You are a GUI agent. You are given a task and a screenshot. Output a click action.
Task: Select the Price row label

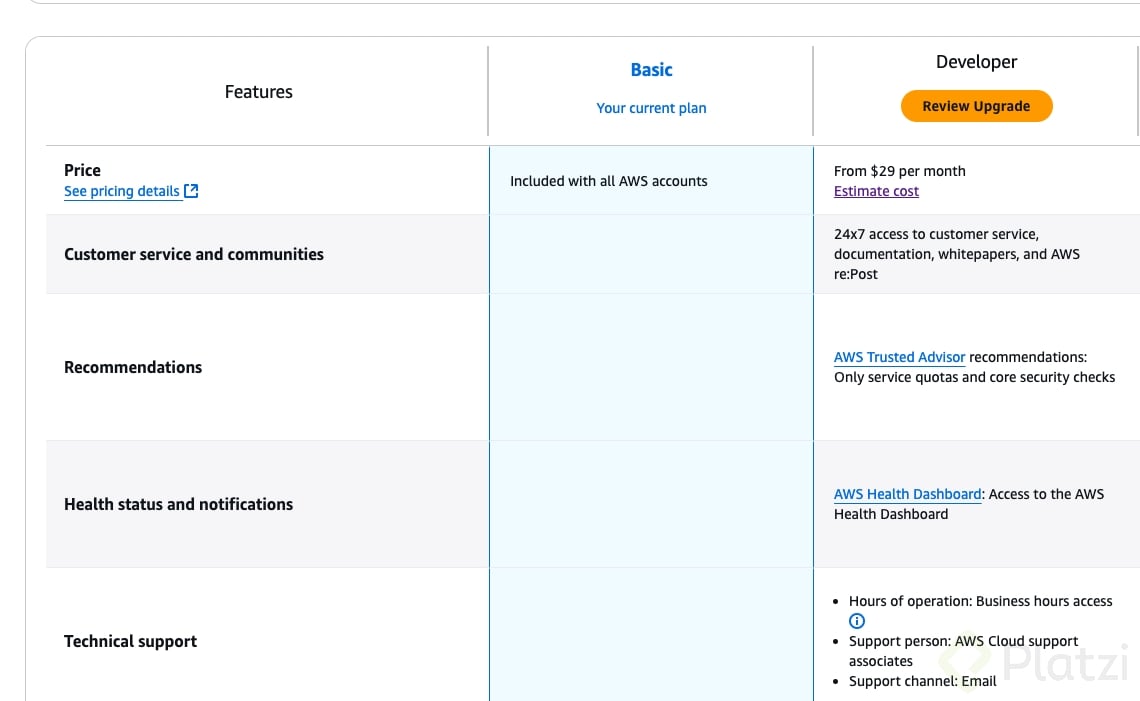(x=82, y=170)
